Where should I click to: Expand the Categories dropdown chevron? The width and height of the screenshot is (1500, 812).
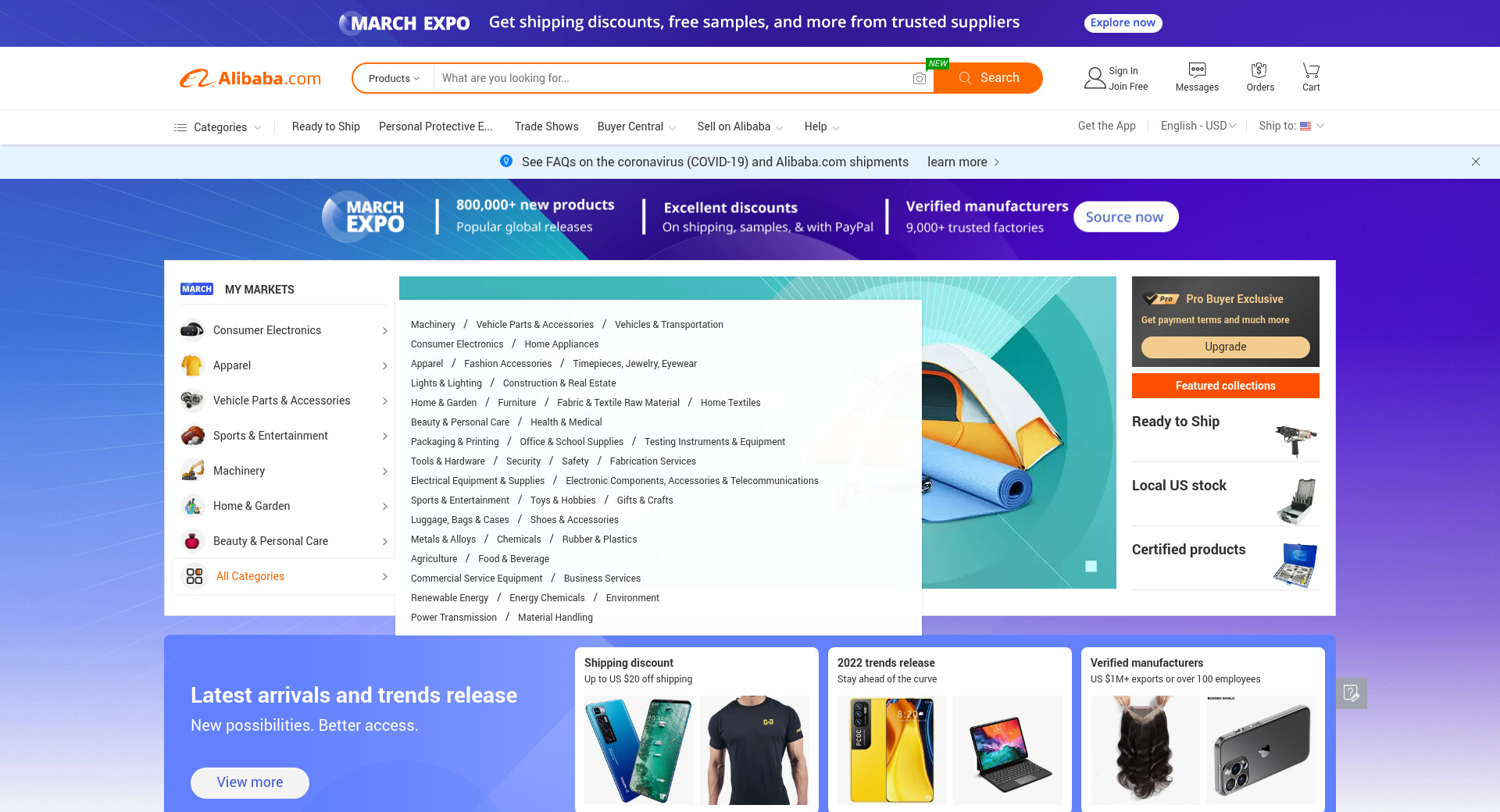[x=257, y=127]
